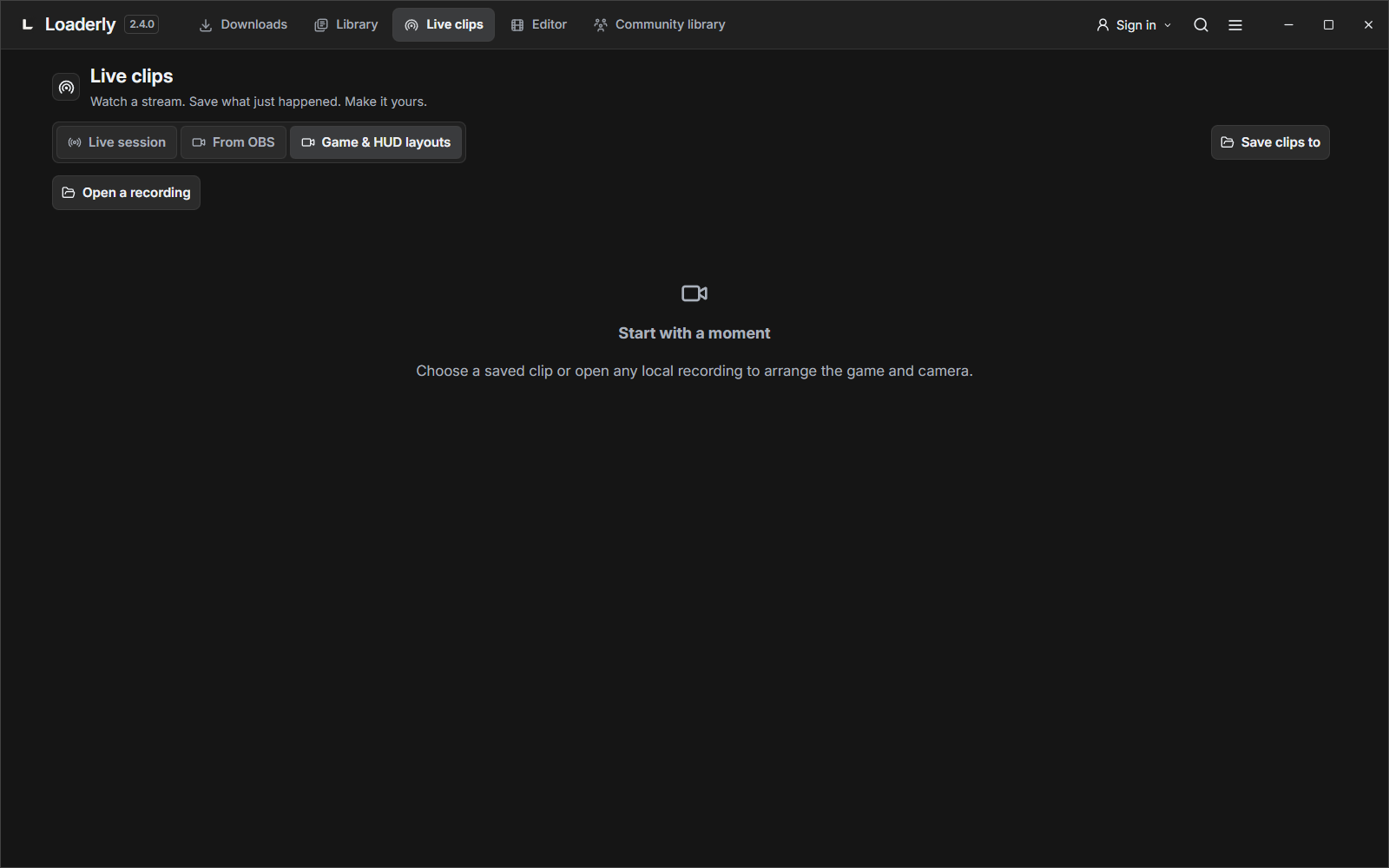The image size is (1389, 868).
Task: Open the Library tab
Action: click(346, 24)
